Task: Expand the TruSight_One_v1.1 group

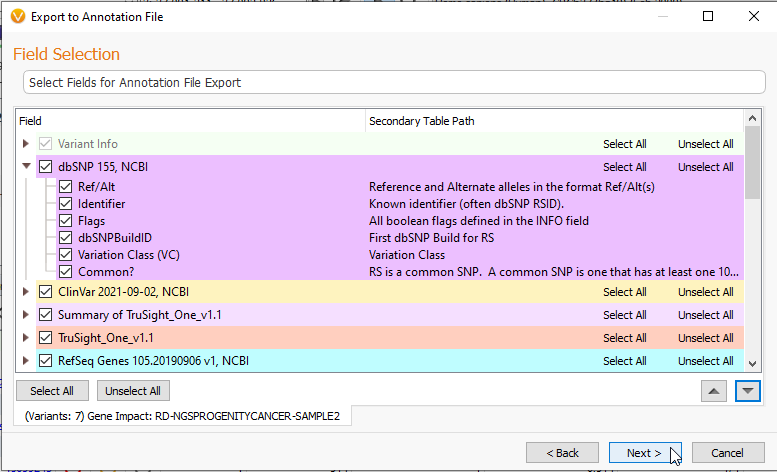Action: [x=26, y=338]
